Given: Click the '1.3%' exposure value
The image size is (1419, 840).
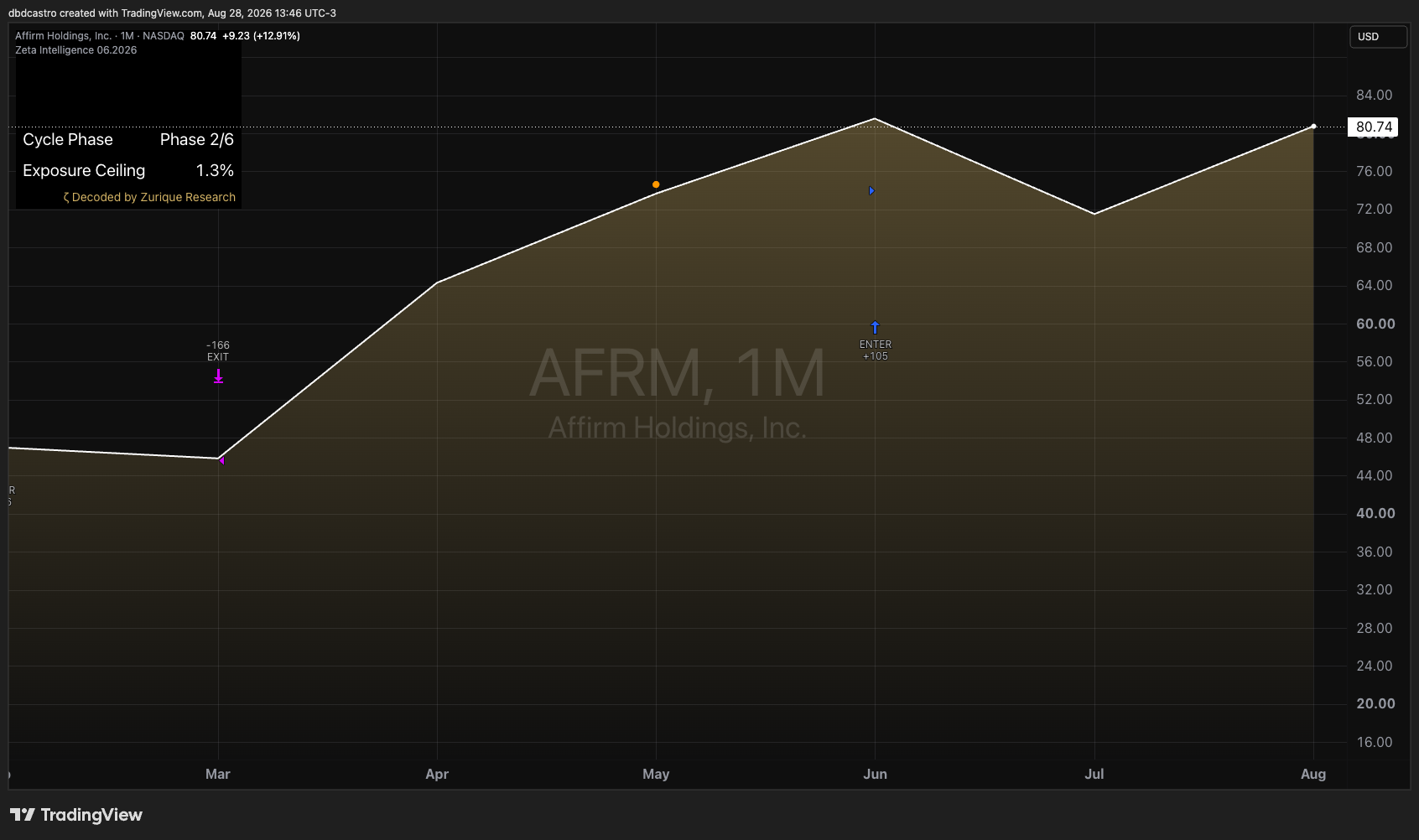Looking at the screenshot, I should tap(215, 170).
